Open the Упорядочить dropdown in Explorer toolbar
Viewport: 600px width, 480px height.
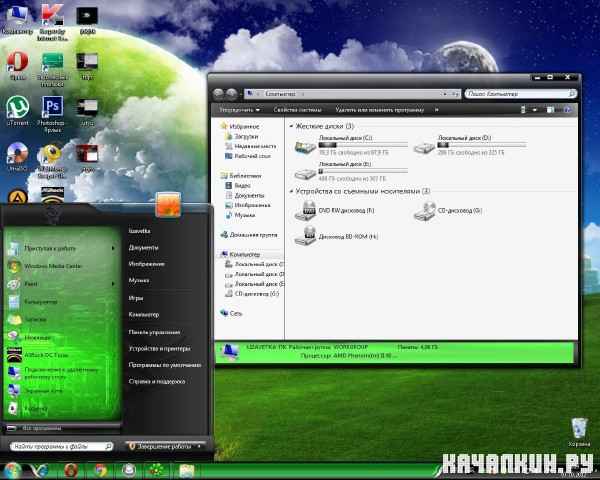(239, 110)
